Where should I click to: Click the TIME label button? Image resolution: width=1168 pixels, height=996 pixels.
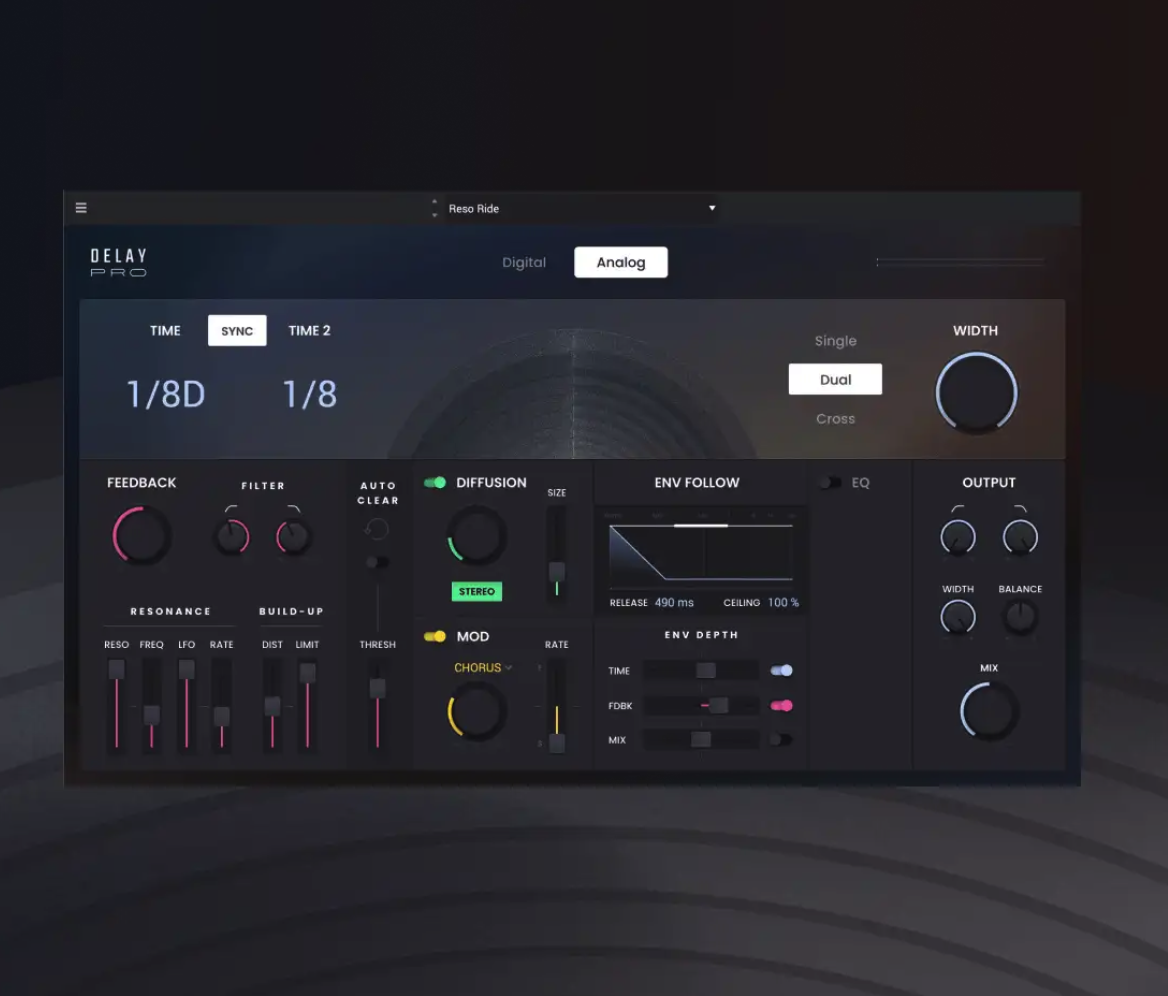(x=165, y=331)
